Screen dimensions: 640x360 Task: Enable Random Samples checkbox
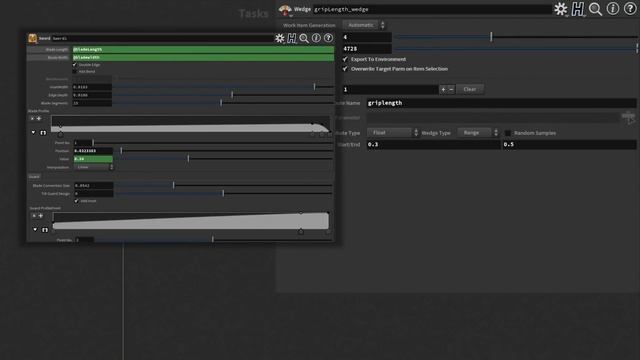pos(508,133)
